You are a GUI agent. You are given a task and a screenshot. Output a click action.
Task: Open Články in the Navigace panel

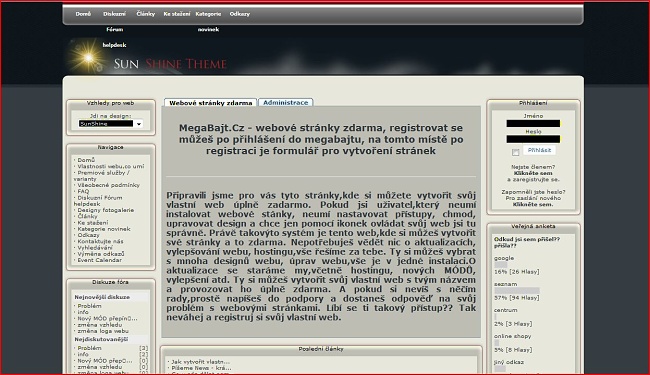click(87, 216)
